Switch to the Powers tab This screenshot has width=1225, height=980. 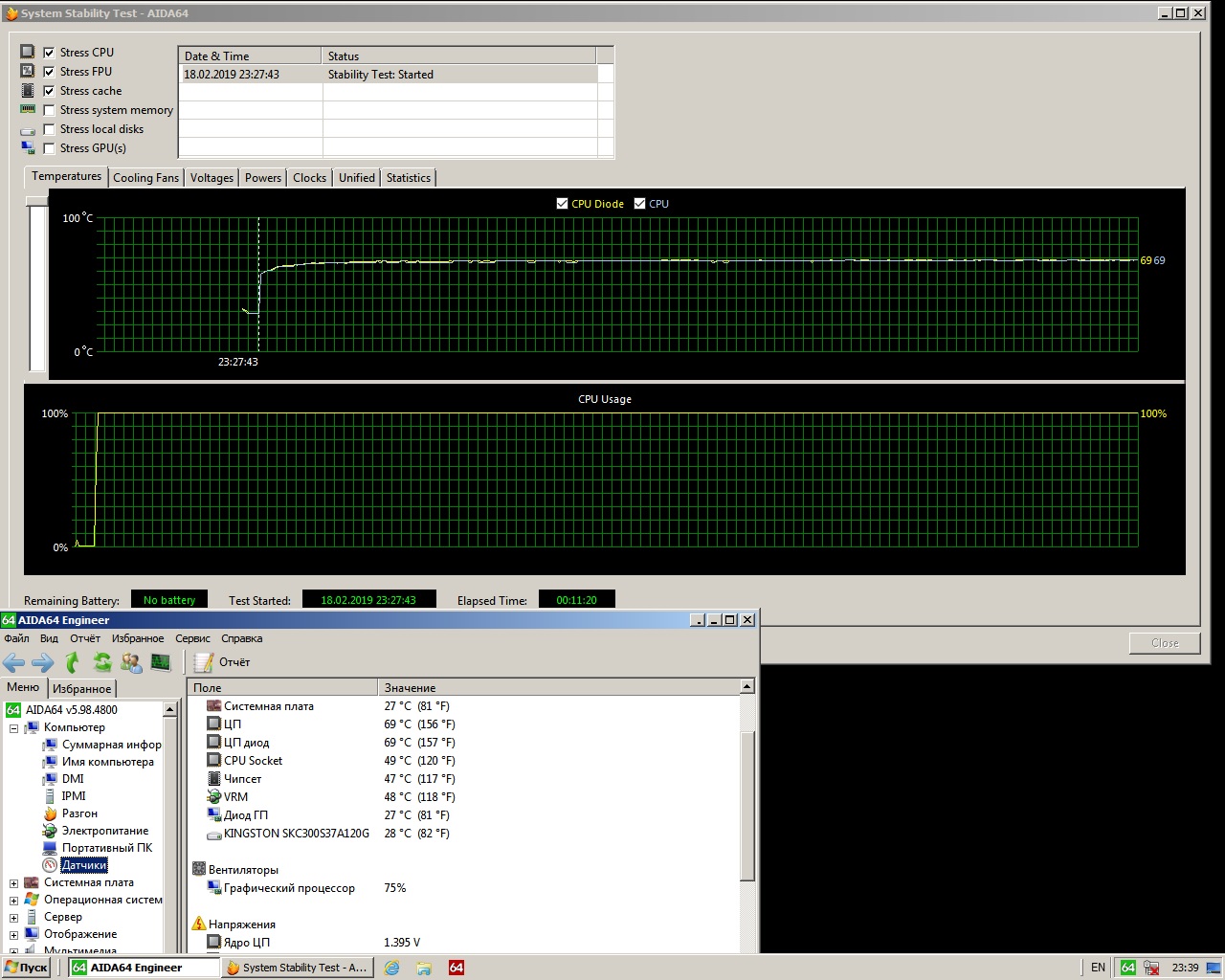[263, 178]
